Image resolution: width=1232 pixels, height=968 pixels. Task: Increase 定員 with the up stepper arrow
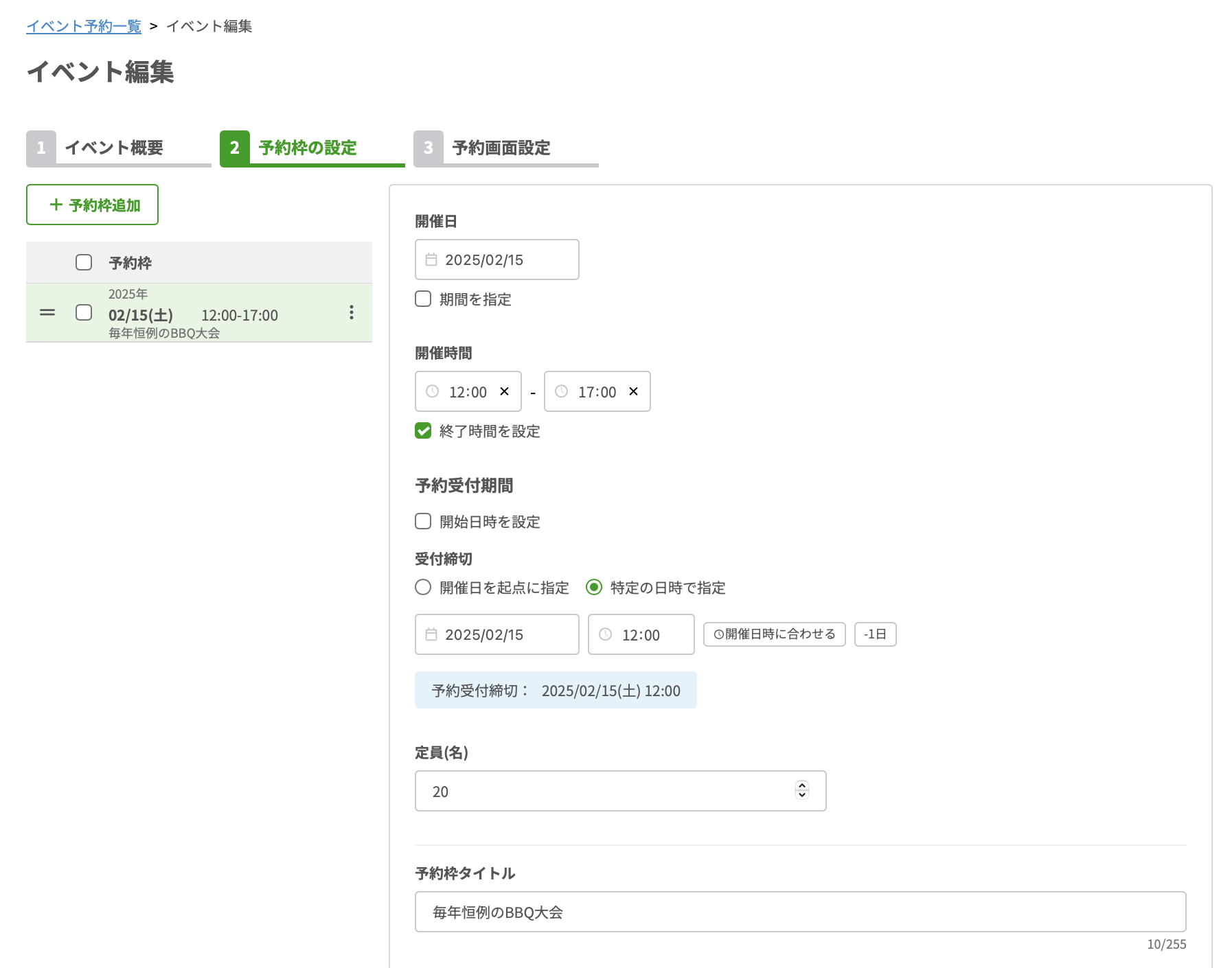(x=801, y=786)
